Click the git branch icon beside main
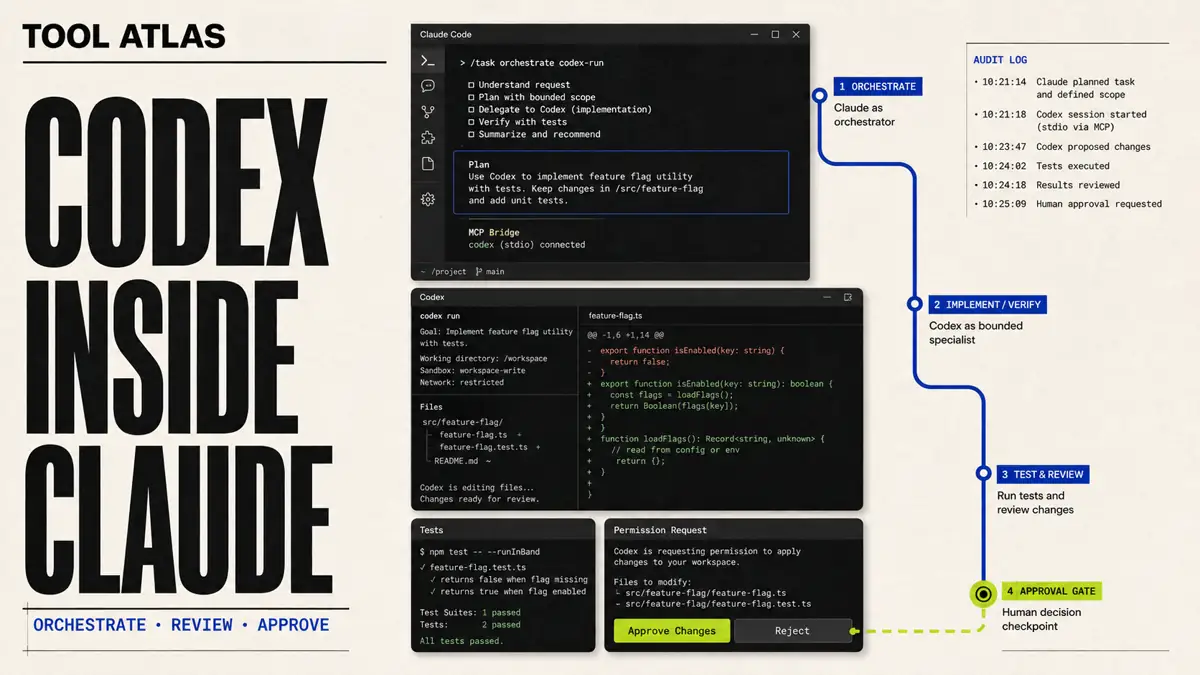The width and height of the screenshot is (1200, 675). (x=479, y=271)
